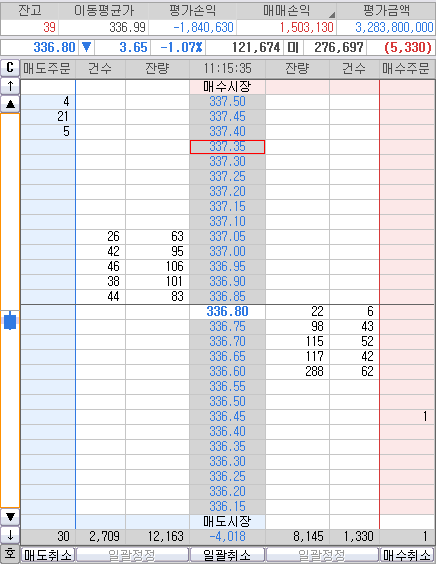This screenshot has width=436, height=564.
Task: Click price 336.20 in the ladder
Action: click(227, 491)
